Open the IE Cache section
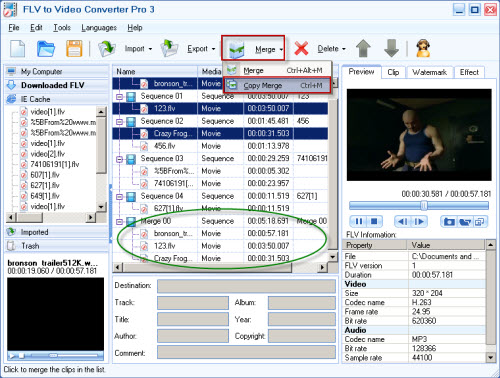 coord(57,99)
